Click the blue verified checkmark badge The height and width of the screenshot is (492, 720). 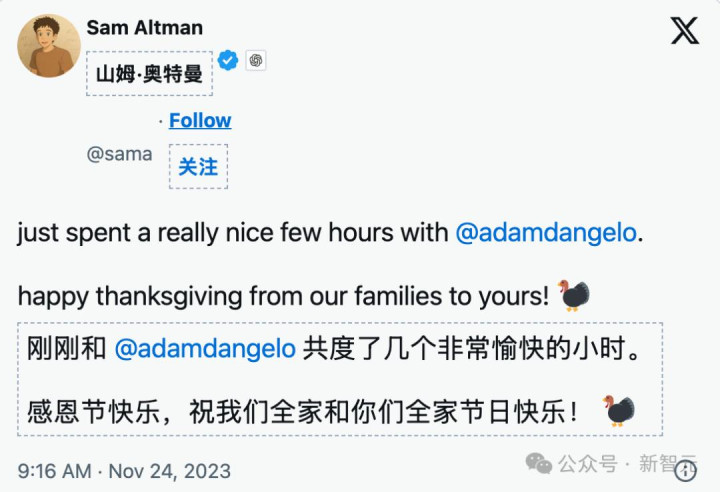pyautogui.click(x=228, y=61)
